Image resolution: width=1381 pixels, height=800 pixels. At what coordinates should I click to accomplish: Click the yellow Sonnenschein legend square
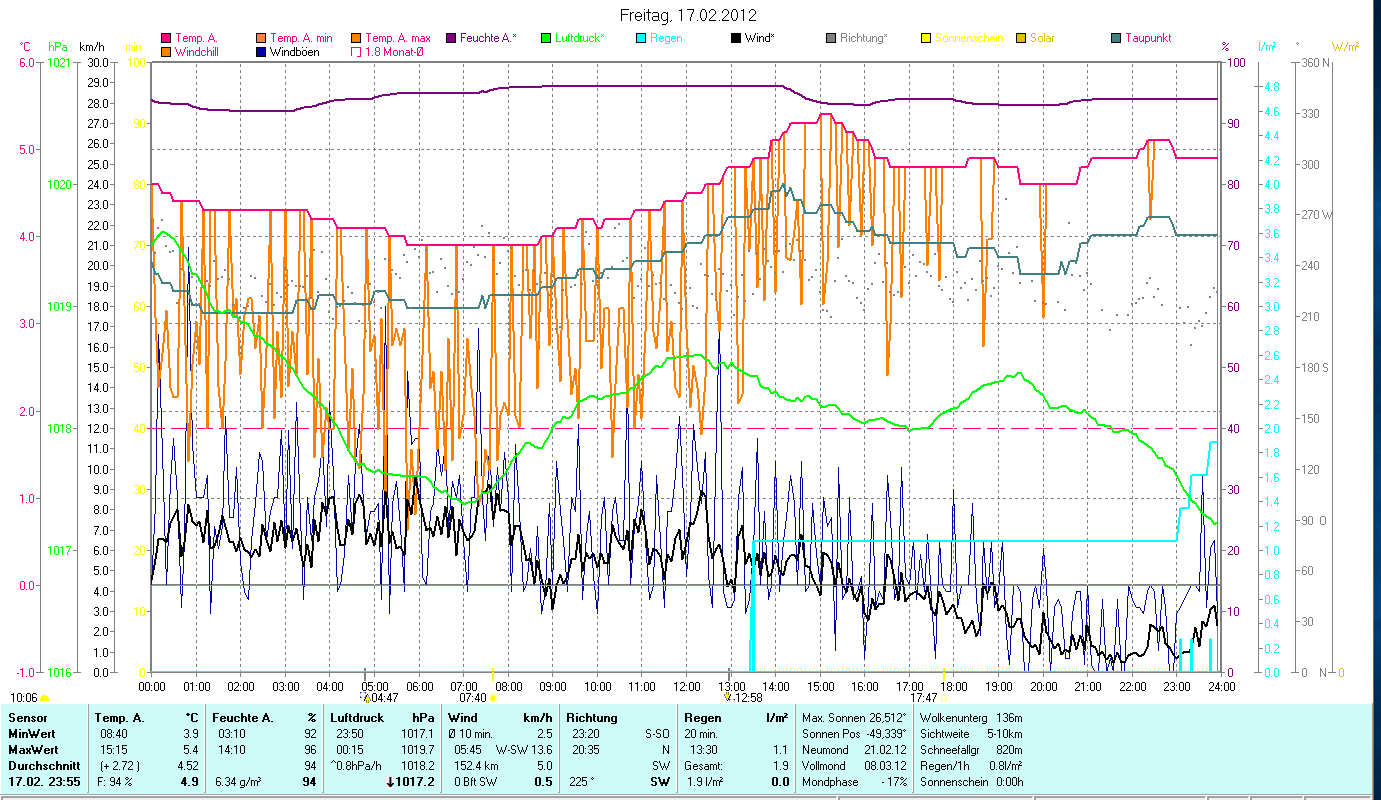click(x=926, y=38)
